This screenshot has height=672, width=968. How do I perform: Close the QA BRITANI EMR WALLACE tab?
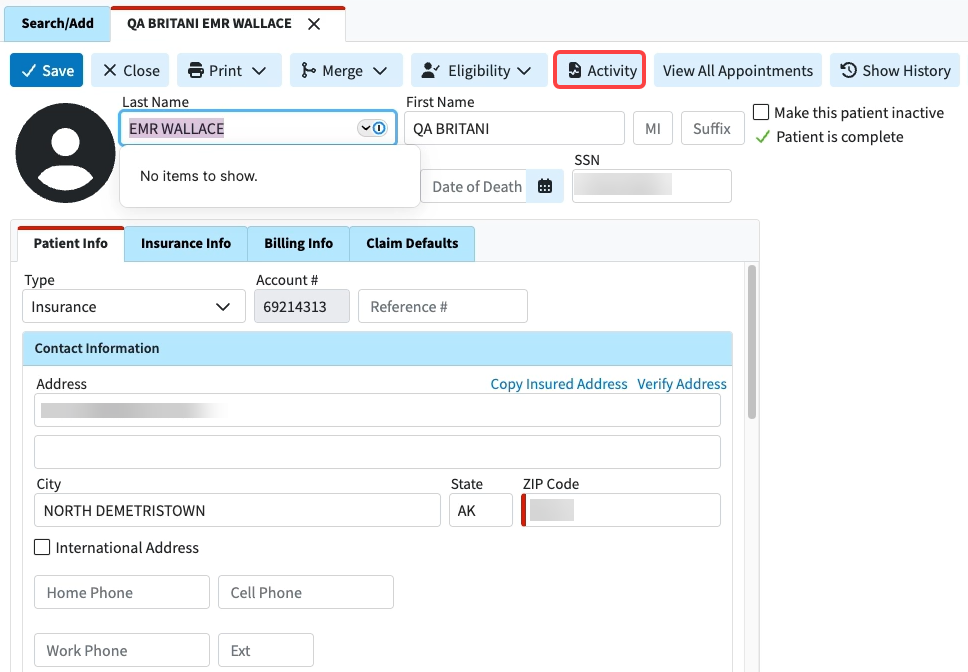(314, 24)
